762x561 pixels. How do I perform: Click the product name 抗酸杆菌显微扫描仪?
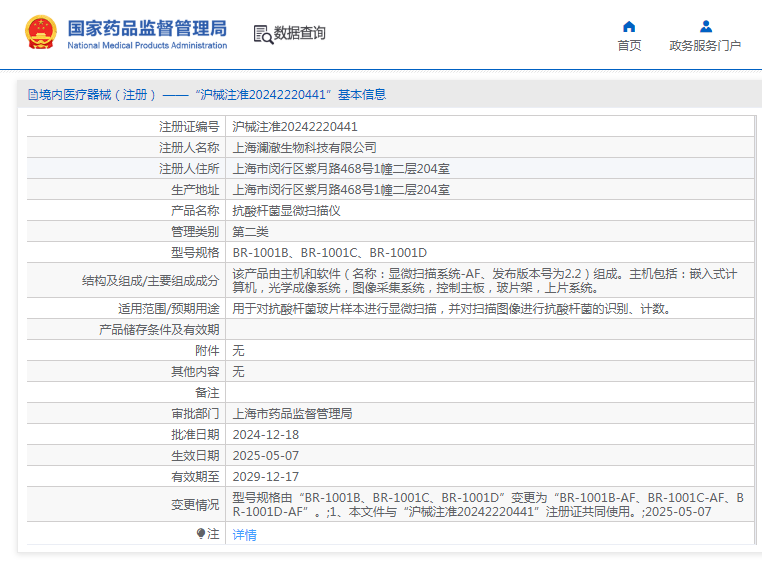pyautogui.click(x=286, y=211)
